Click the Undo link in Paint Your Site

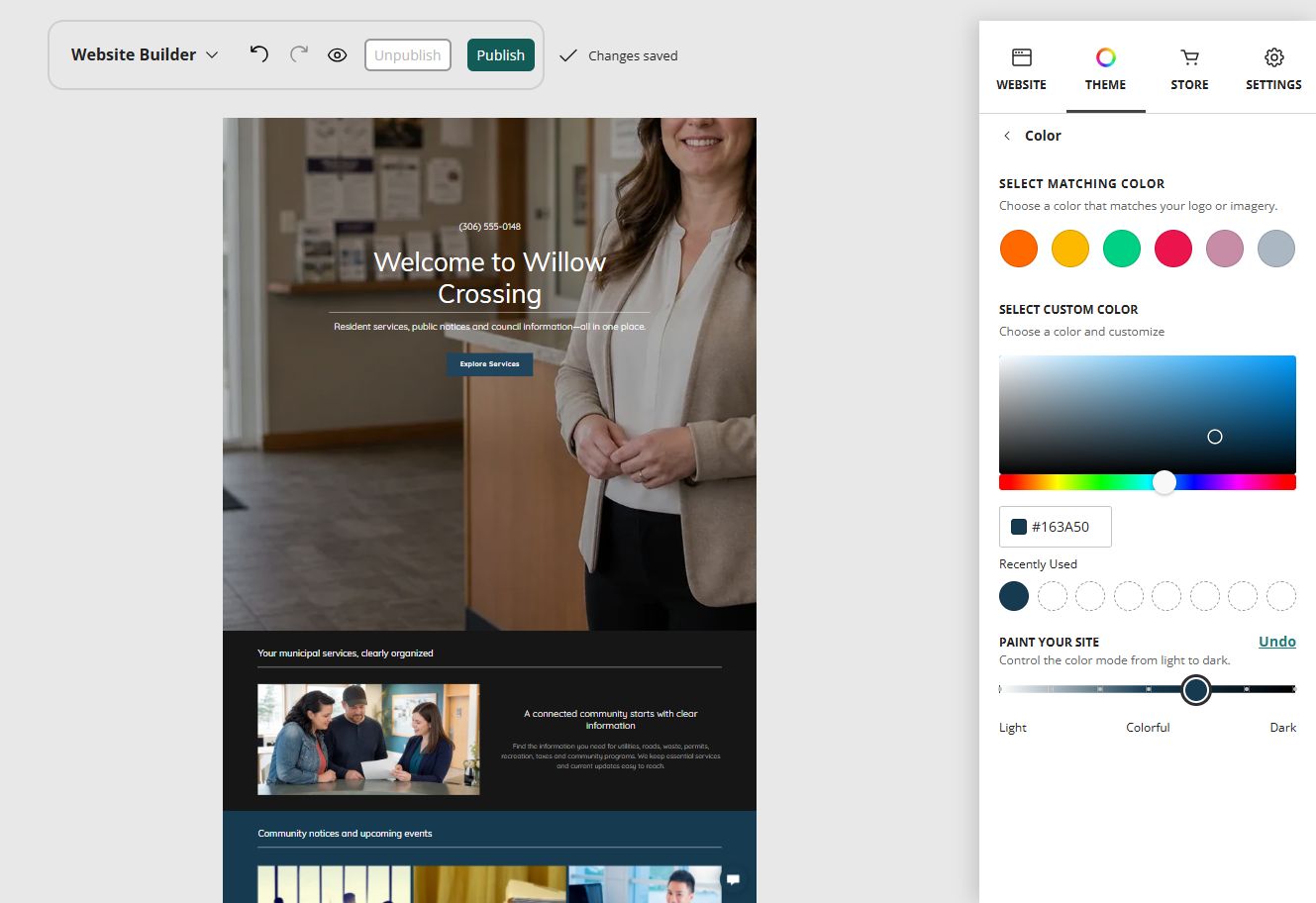click(1276, 642)
